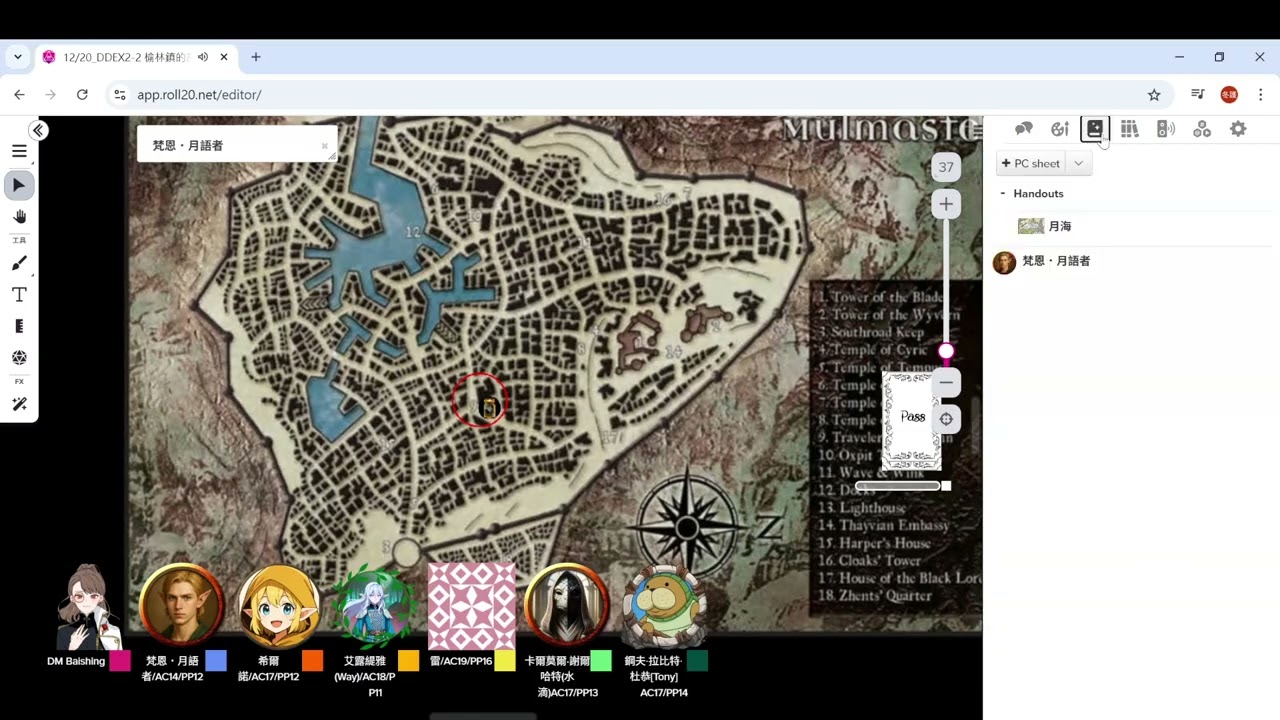Close the 12/20_DDEX2-2 browser tab
The height and width of the screenshot is (720, 1280).
click(x=225, y=57)
